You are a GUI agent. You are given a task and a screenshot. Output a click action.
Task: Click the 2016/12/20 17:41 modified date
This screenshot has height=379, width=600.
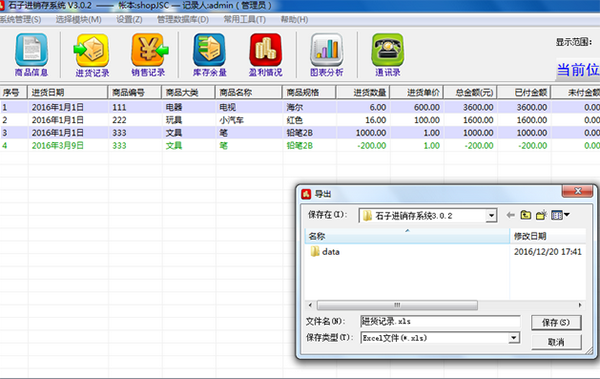[x=548, y=252]
